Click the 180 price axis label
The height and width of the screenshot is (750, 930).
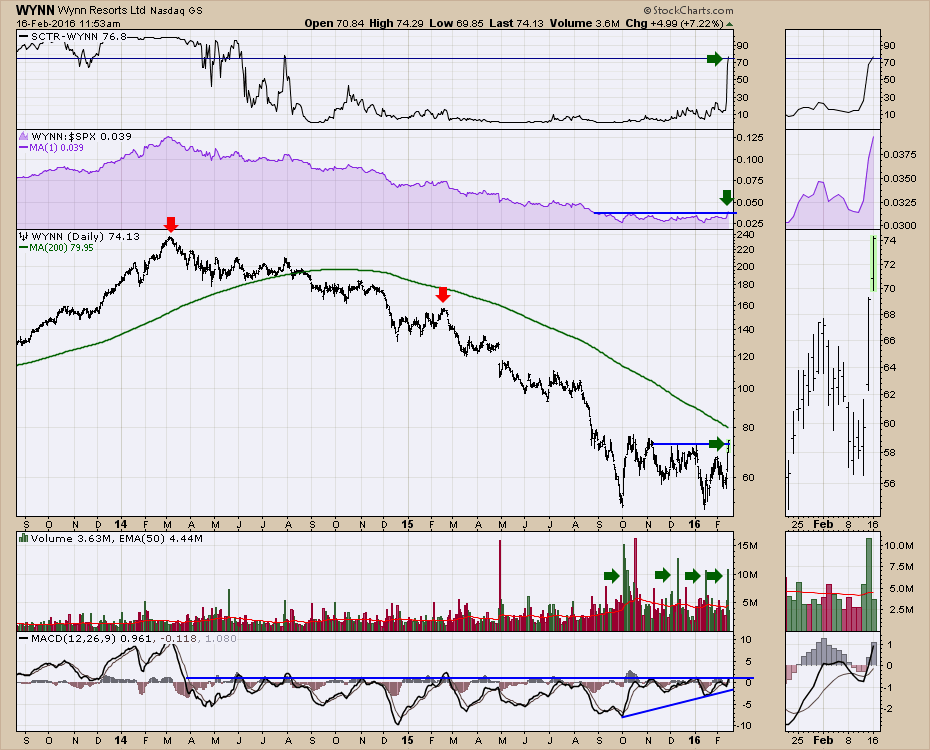pyautogui.click(x=746, y=285)
